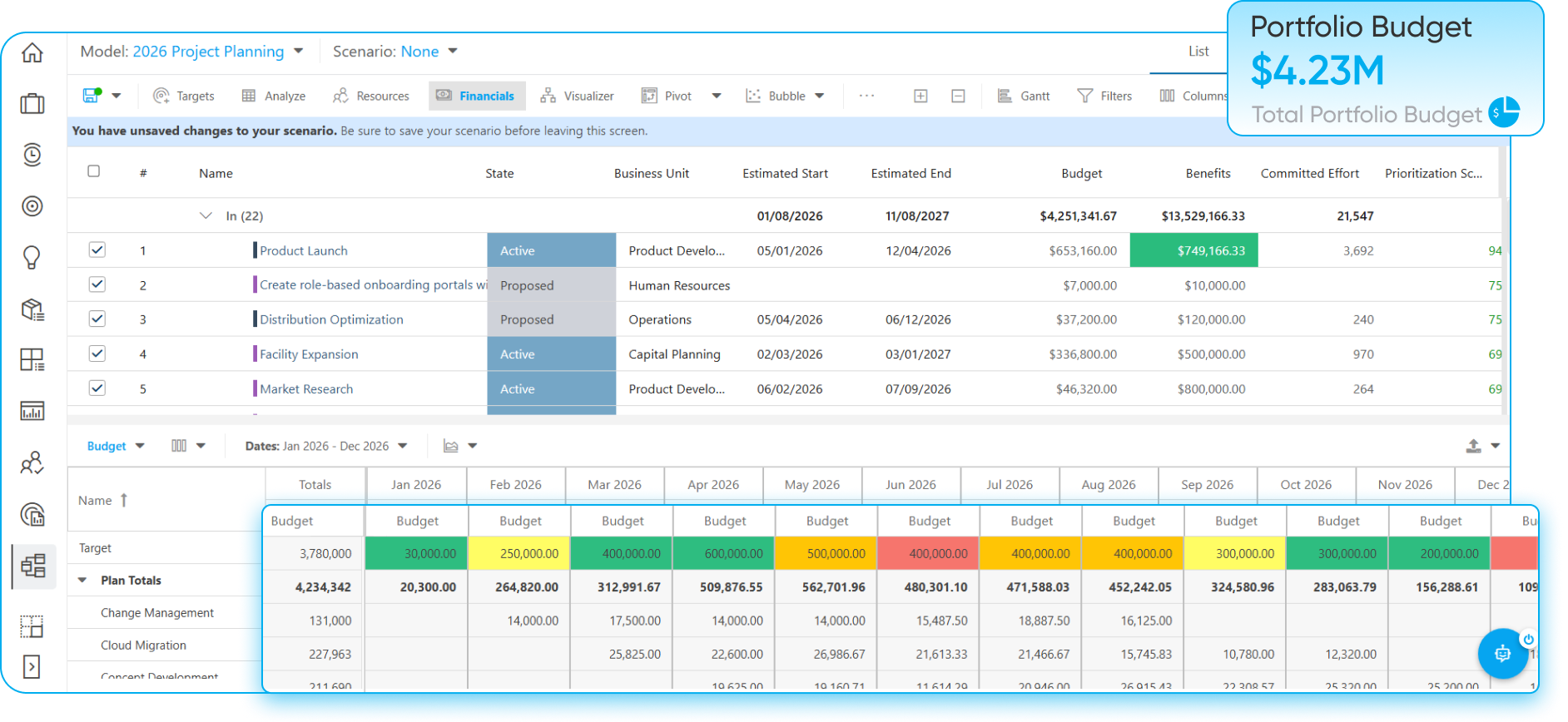The width and height of the screenshot is (1568, 722).
Task: Click the briefcase portfolio sidebar icon
Action: pyautogui.click(x=32, y=104)
